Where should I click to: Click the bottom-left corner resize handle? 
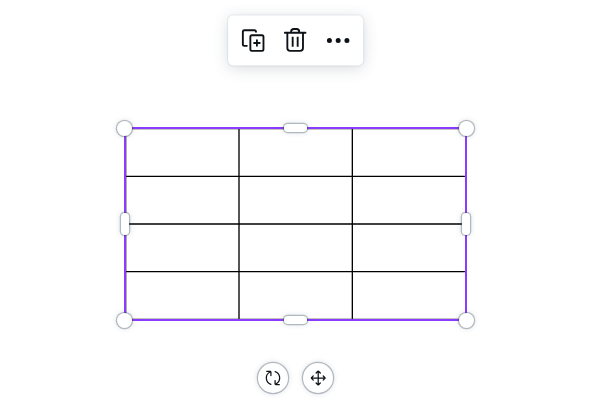125,320
